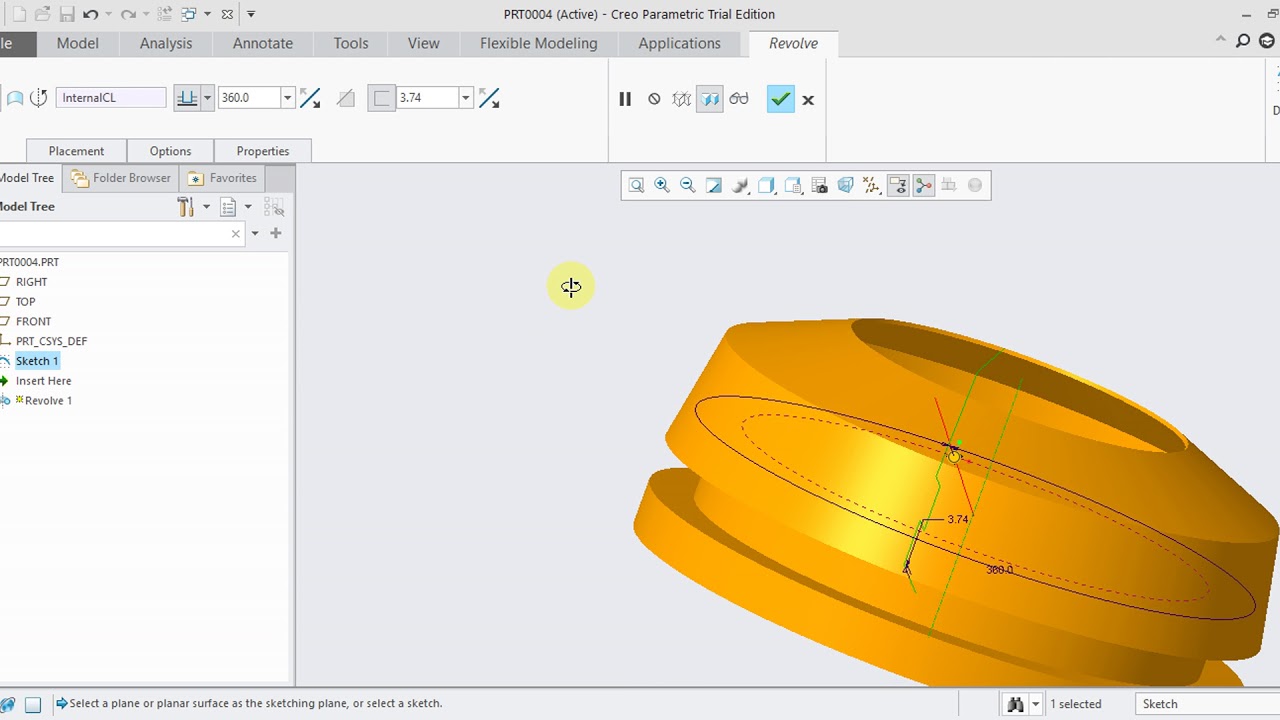Open the Model Tree settings hammer icon
Viewport: 1280px width, 720px height.
click(x=185, y=207)
